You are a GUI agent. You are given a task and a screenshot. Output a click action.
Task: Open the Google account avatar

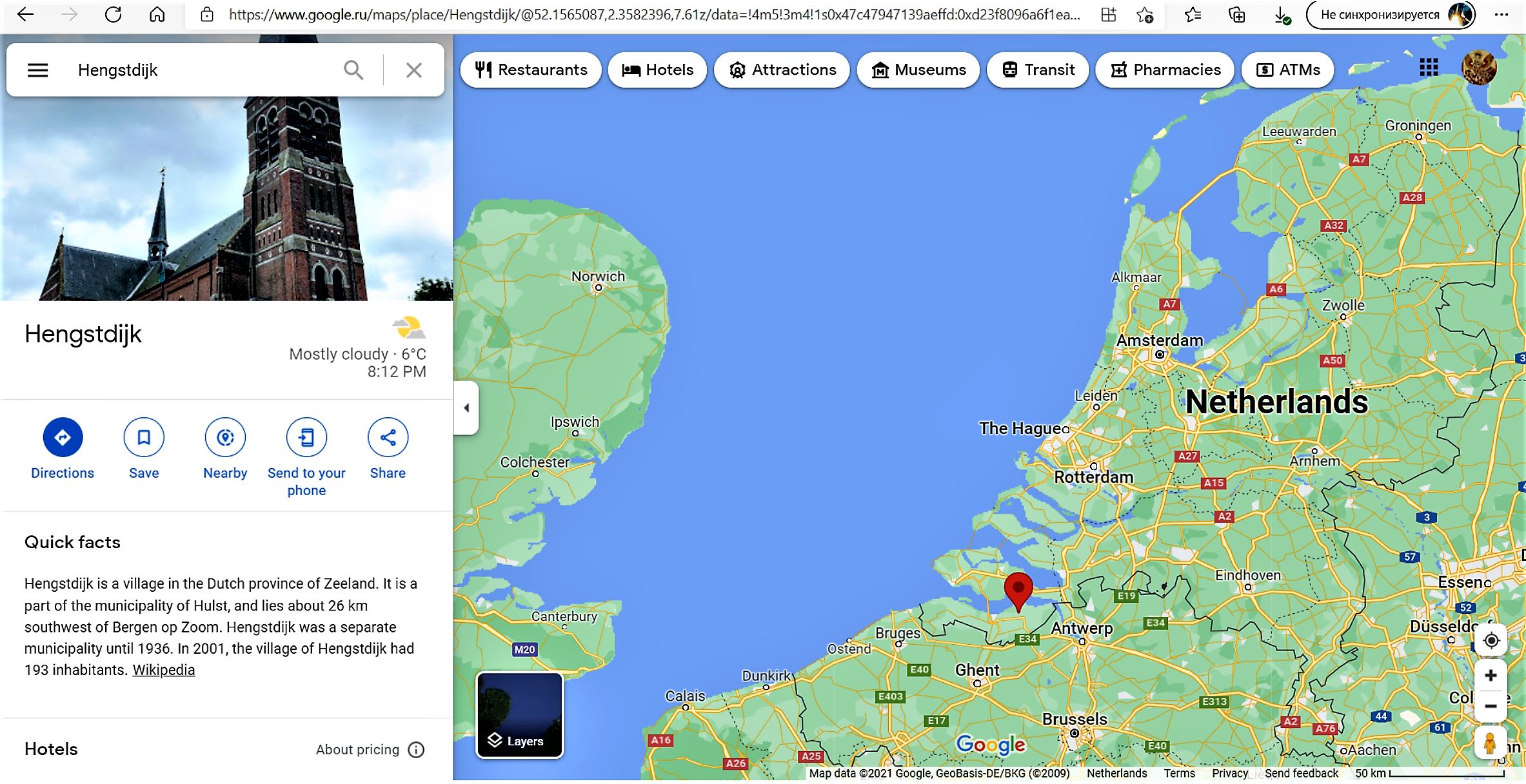pos(1479,67)
